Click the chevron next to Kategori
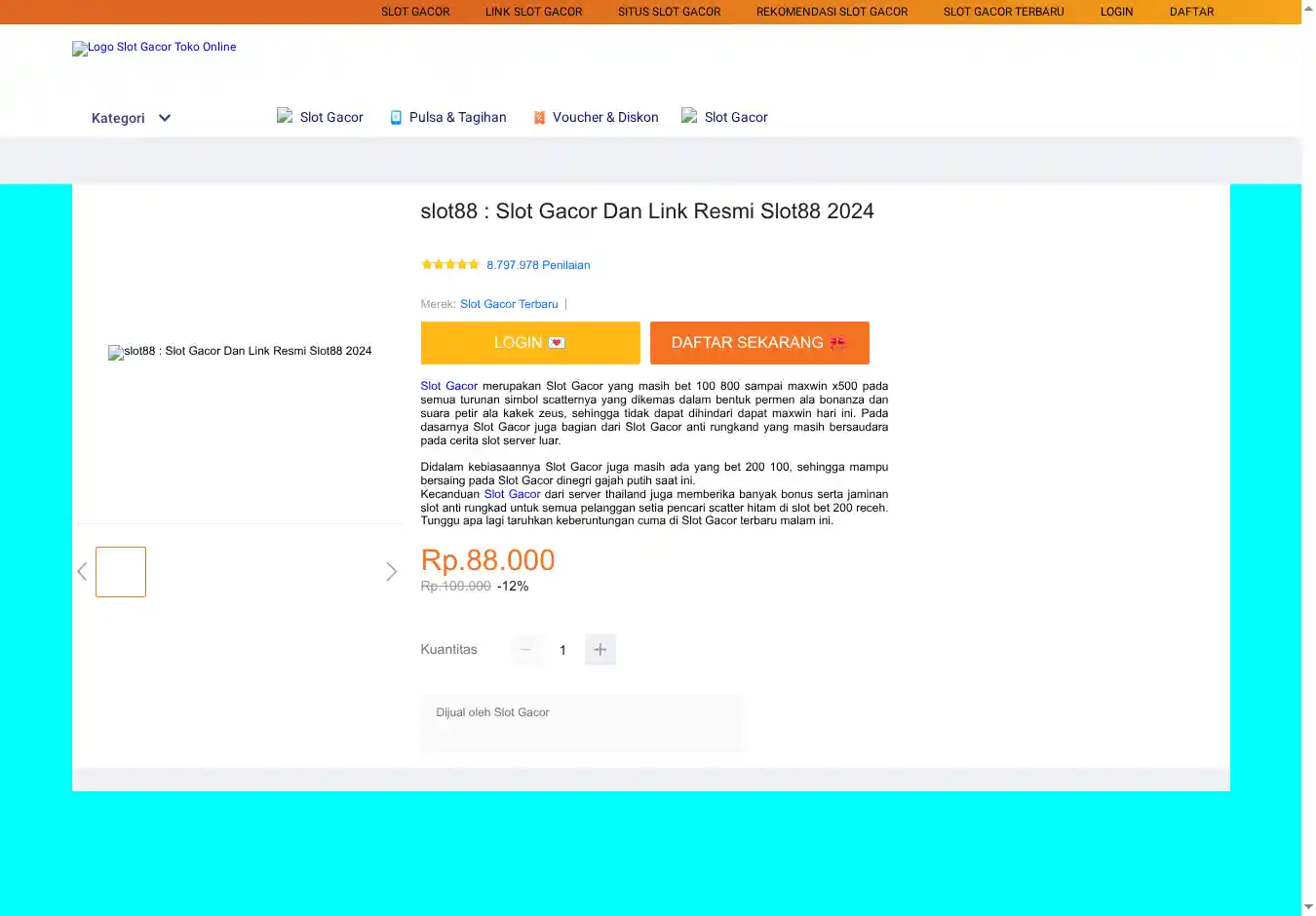Screen dimensions: 1316x916 coord(165,118)
